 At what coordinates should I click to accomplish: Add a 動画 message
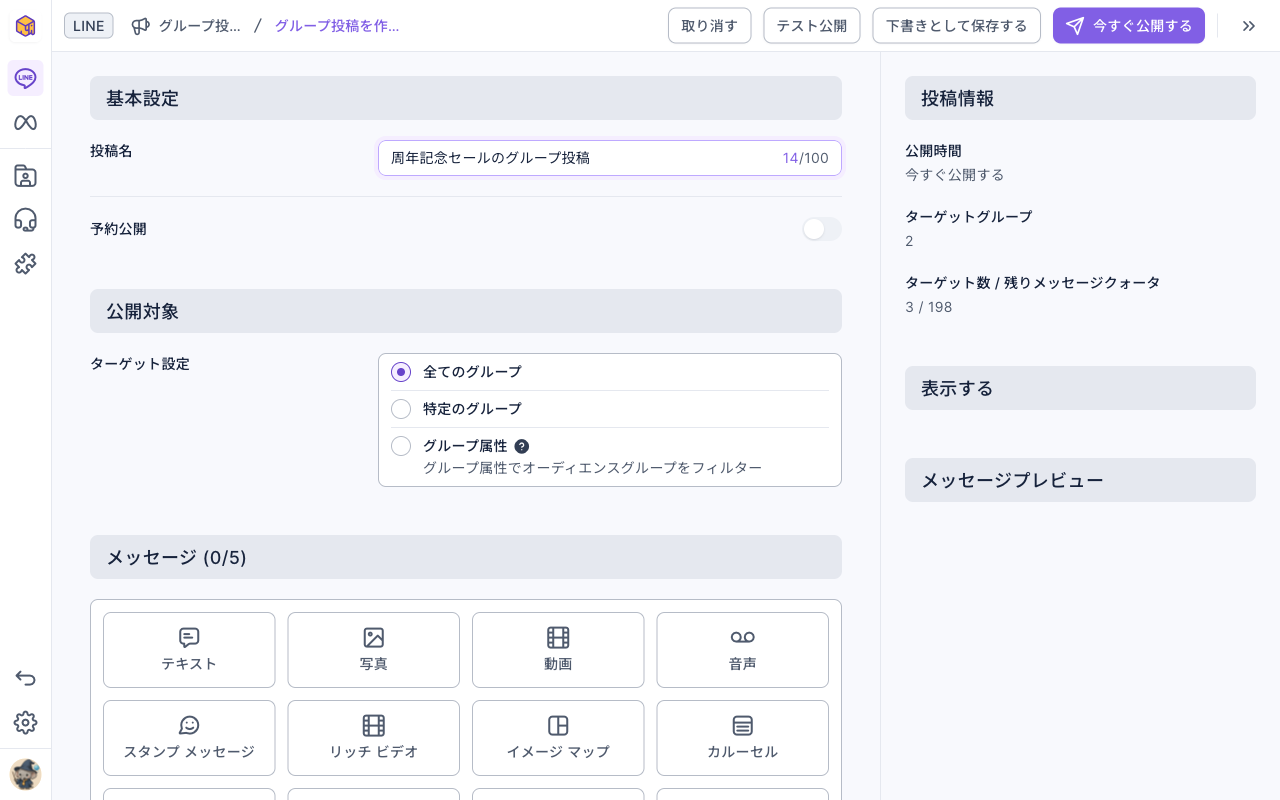558,650
